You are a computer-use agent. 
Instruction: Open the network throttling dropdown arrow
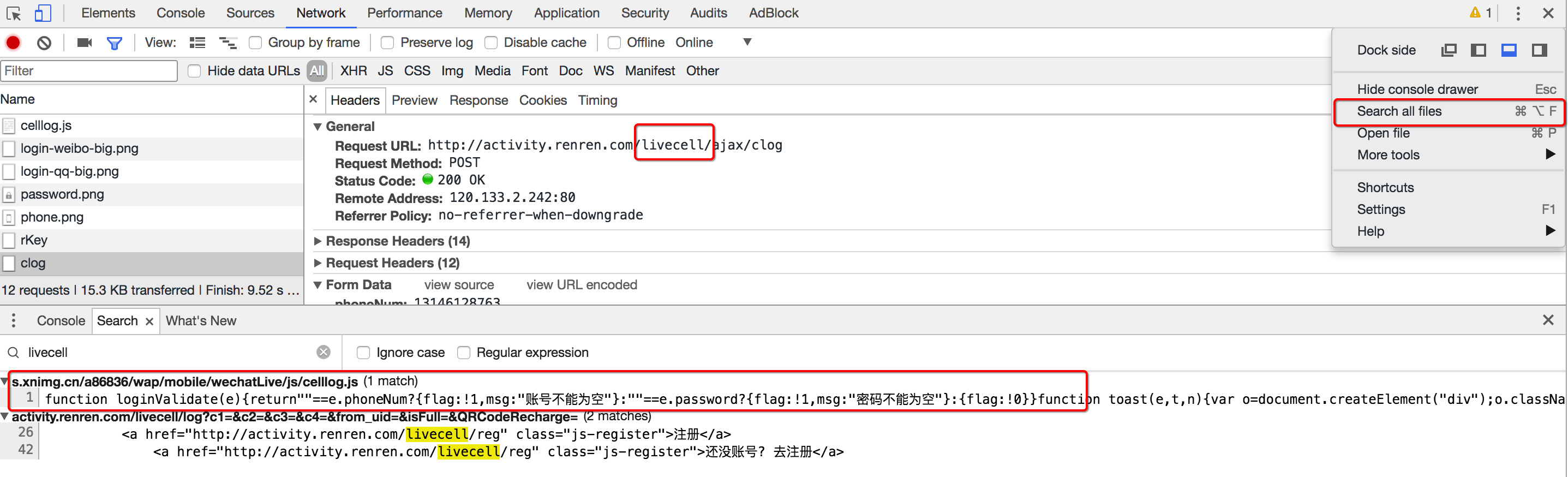pos(747,43)
